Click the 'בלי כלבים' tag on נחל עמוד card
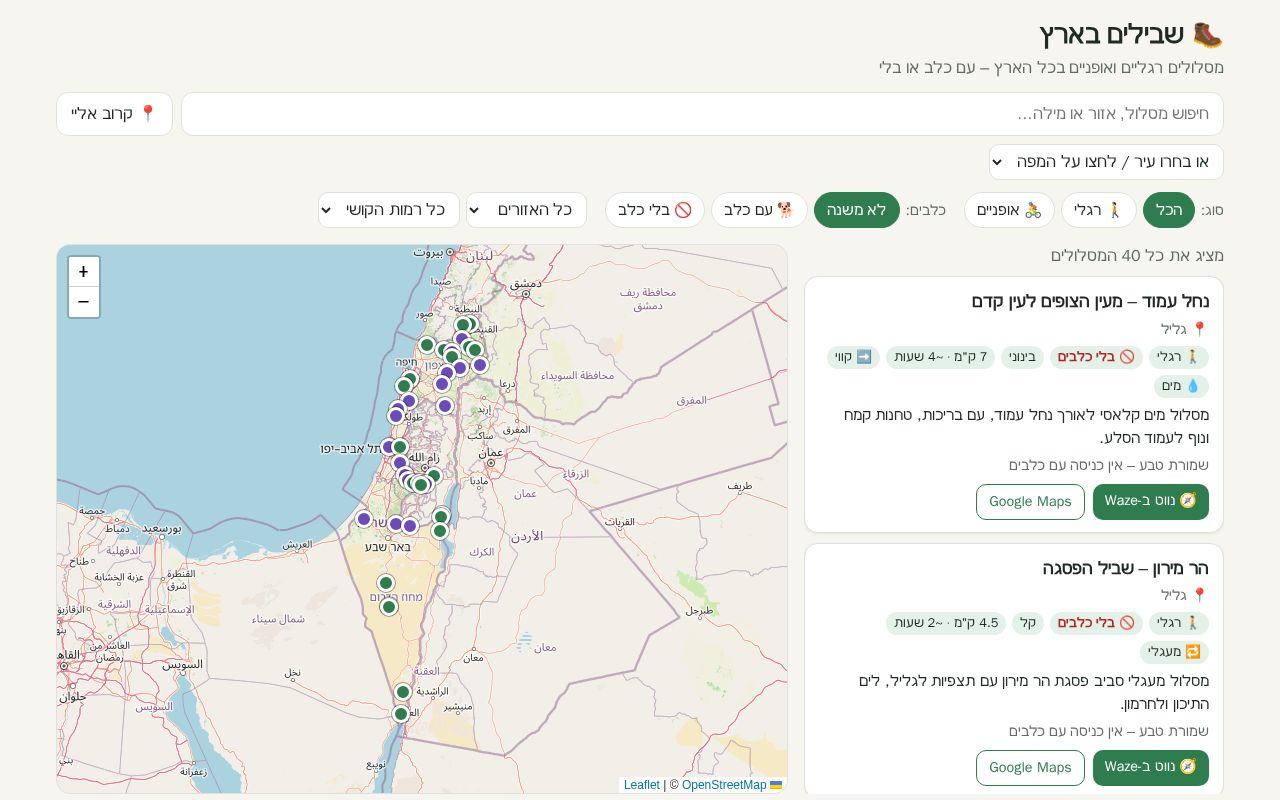 pos(1096,357)
